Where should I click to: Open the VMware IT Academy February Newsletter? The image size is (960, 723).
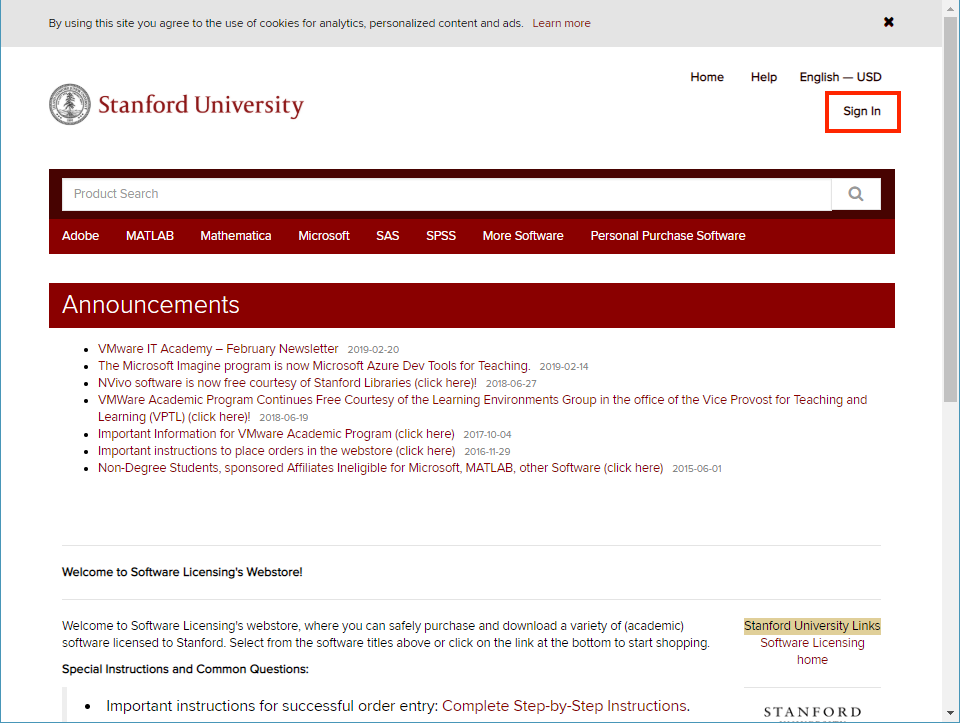tap(217, 348)
